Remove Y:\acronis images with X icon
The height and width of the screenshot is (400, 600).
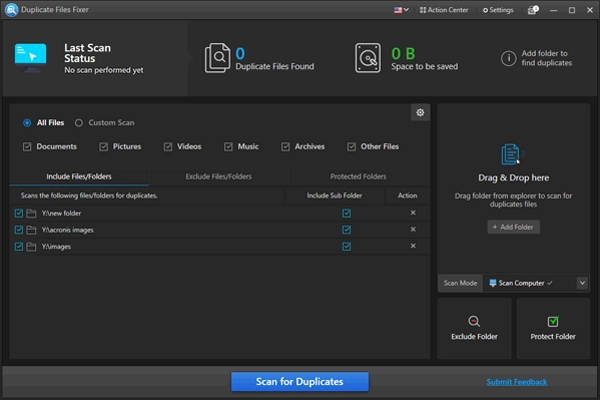(x=413, y=229)
